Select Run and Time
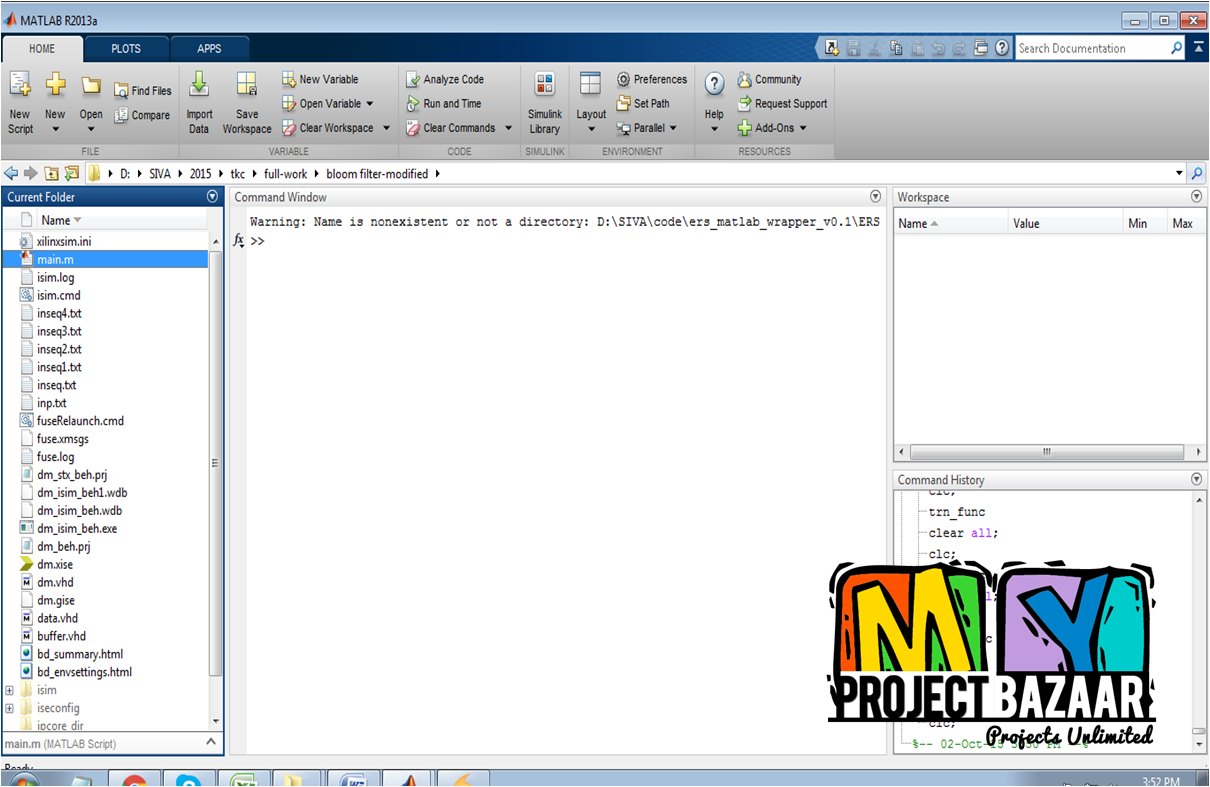This screenshot has height=787, width=1210. pos(444,104)
